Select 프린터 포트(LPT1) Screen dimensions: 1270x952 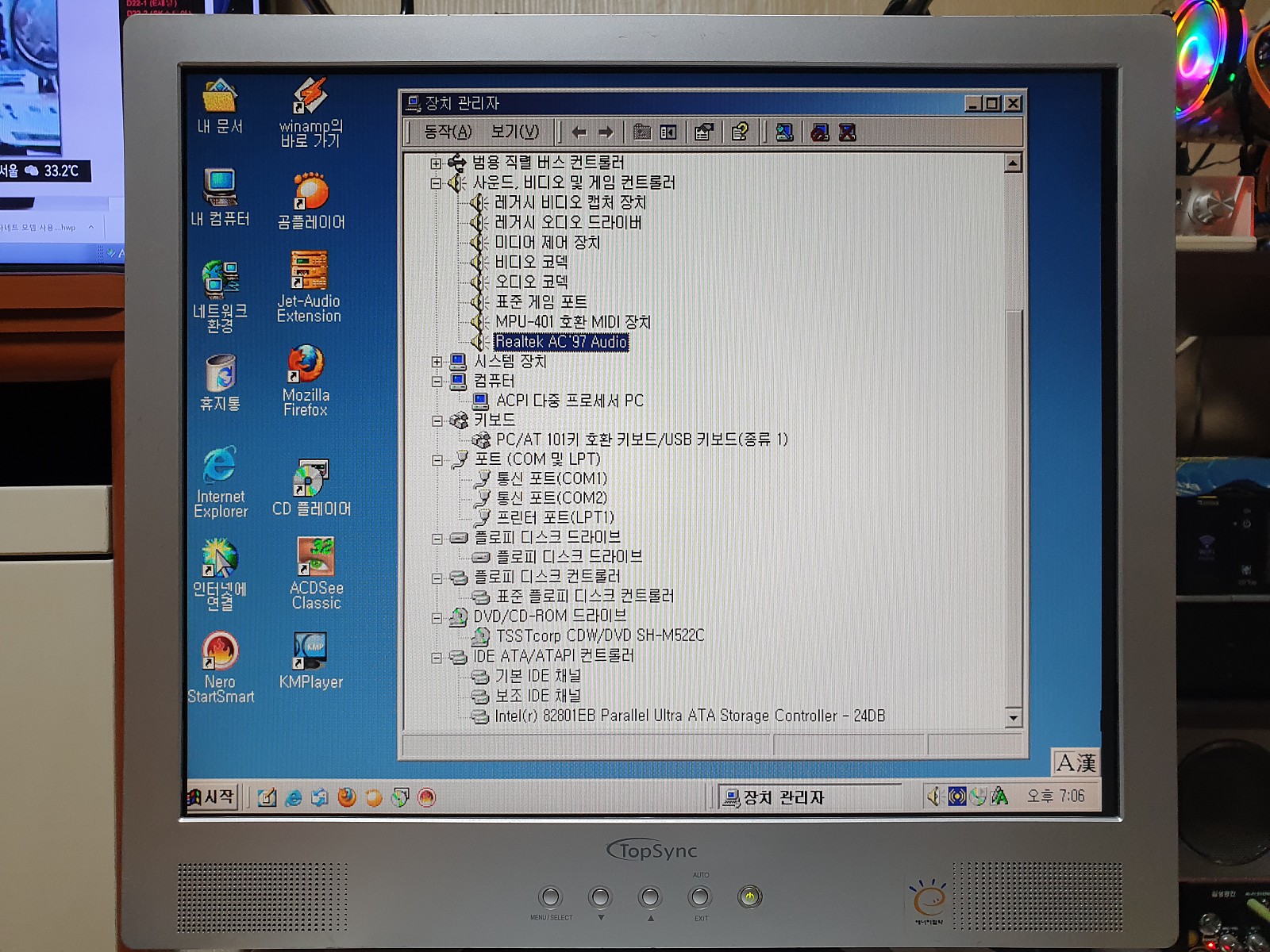(555, 518)
